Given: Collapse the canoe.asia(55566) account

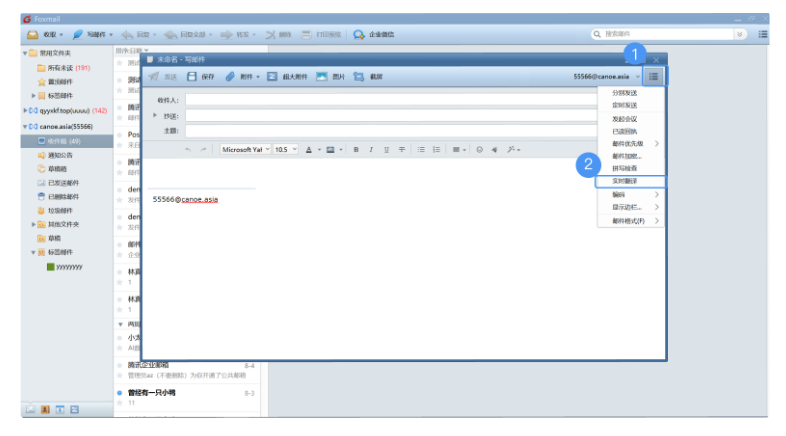Looking at the screenshot, I should 25,127.
